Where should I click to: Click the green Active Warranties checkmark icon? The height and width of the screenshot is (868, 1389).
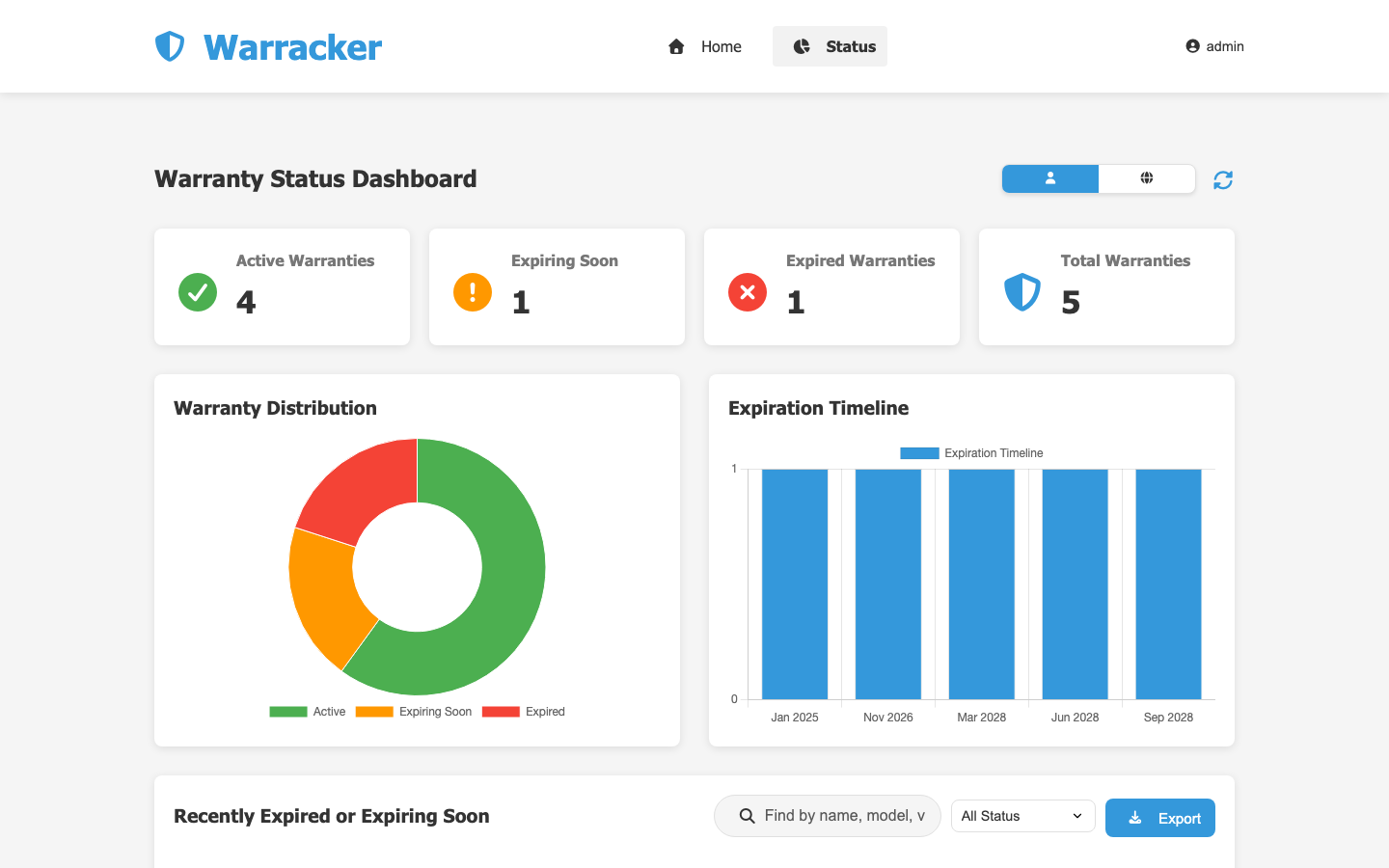198,292
